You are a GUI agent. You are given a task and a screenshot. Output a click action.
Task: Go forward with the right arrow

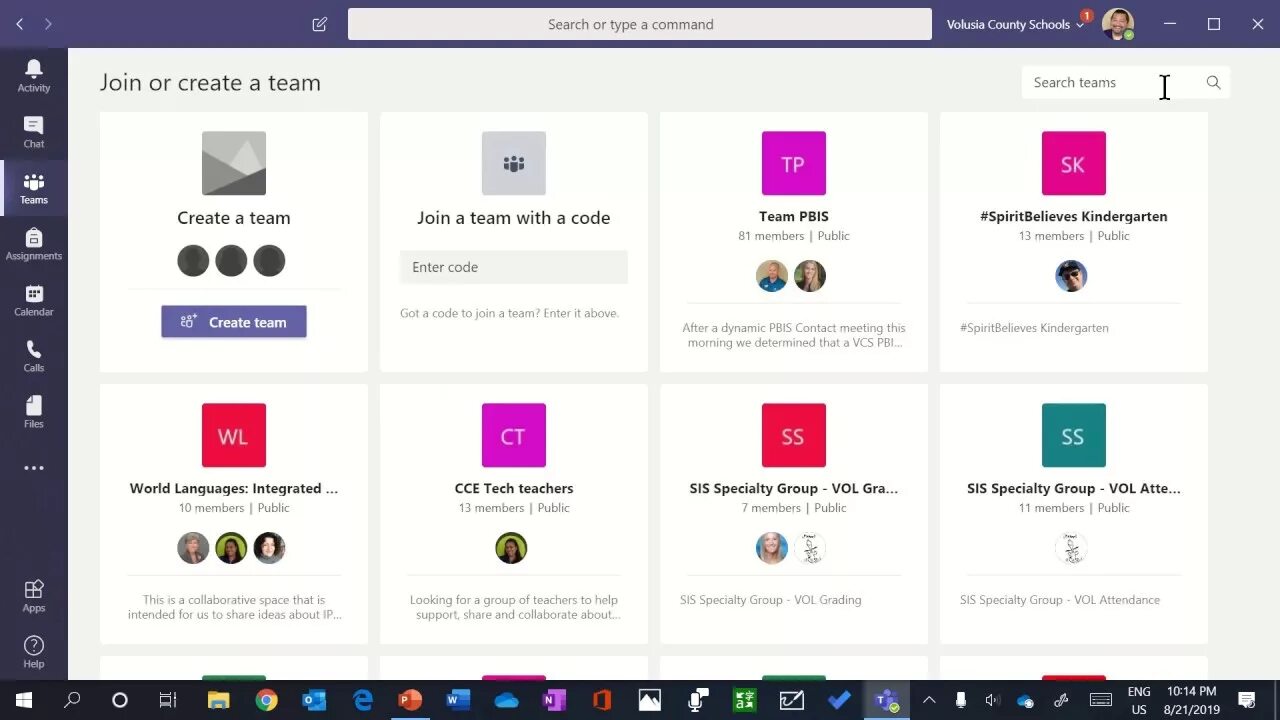pyautogui.click(x=48, y=24)
